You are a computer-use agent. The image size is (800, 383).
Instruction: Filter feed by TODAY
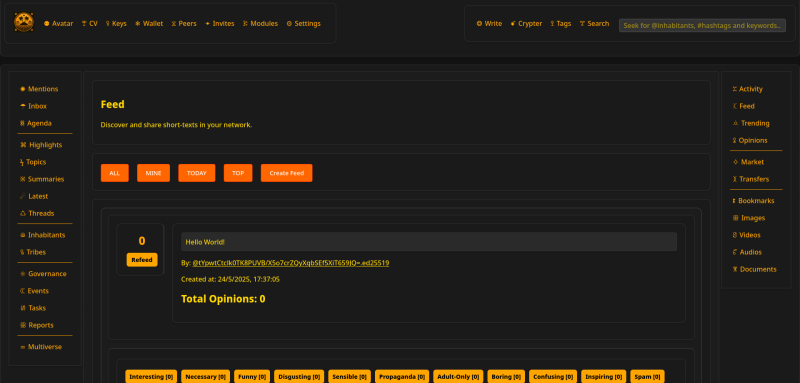(196, 173)
